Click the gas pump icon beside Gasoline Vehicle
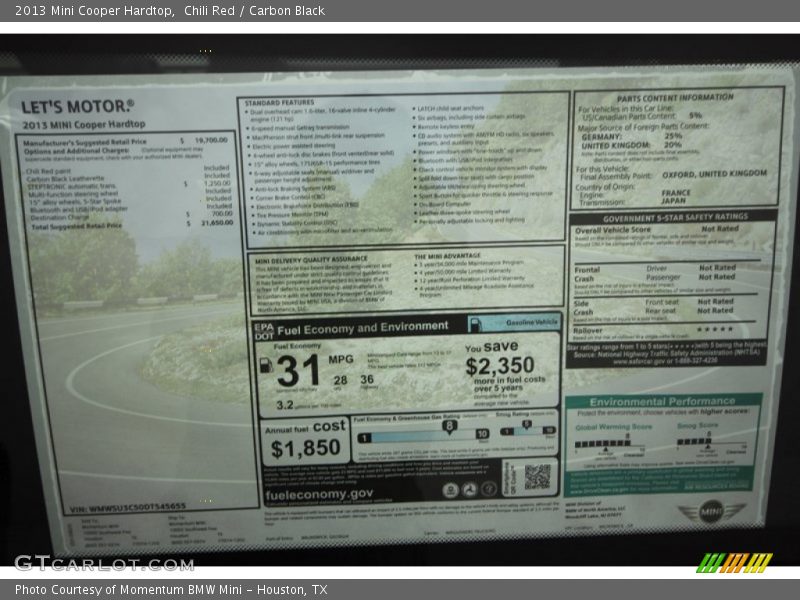The width and height of the screenshot is (800, 600). point(476,324)
